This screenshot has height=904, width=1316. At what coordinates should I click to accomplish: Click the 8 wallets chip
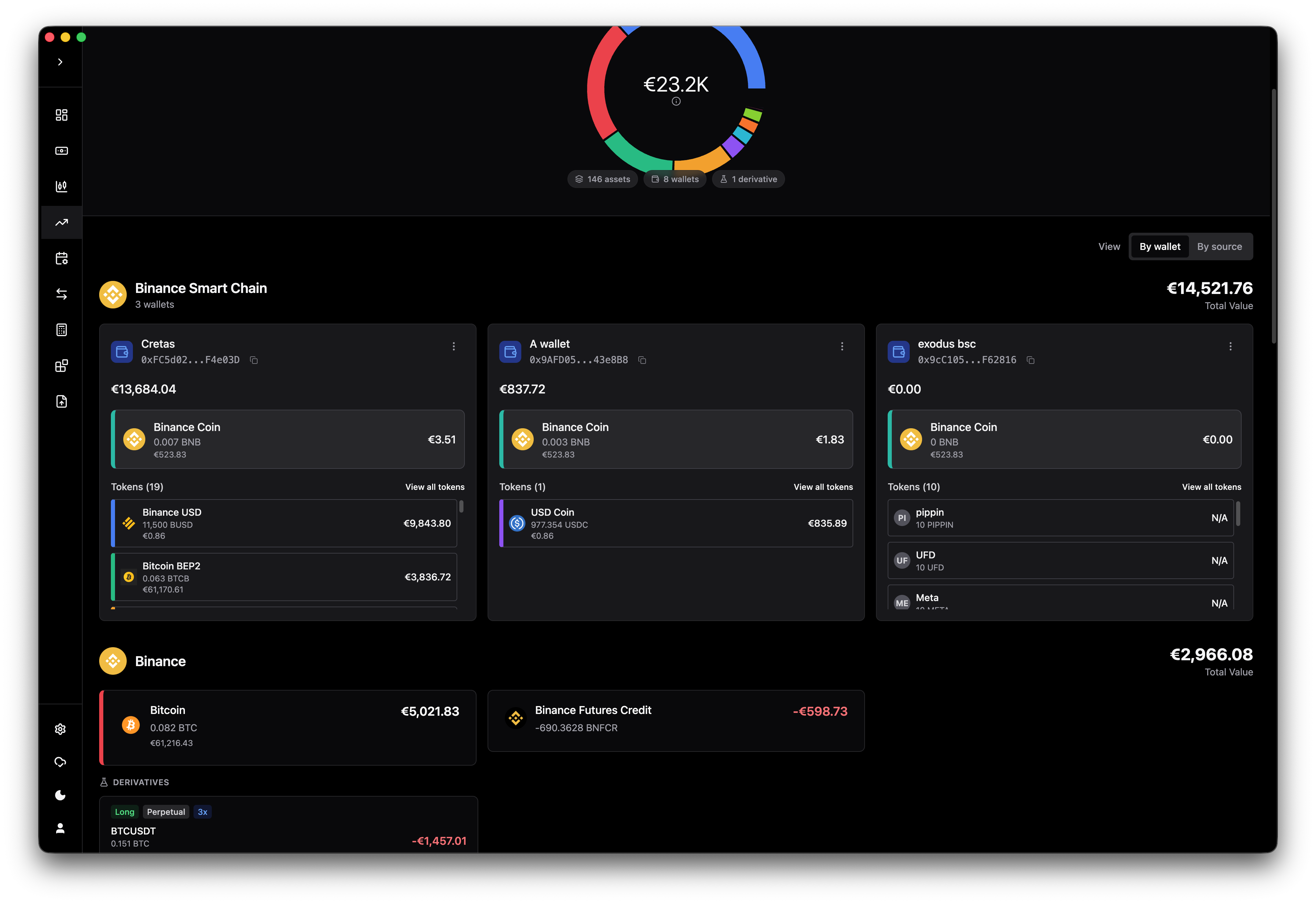point(675,179)
